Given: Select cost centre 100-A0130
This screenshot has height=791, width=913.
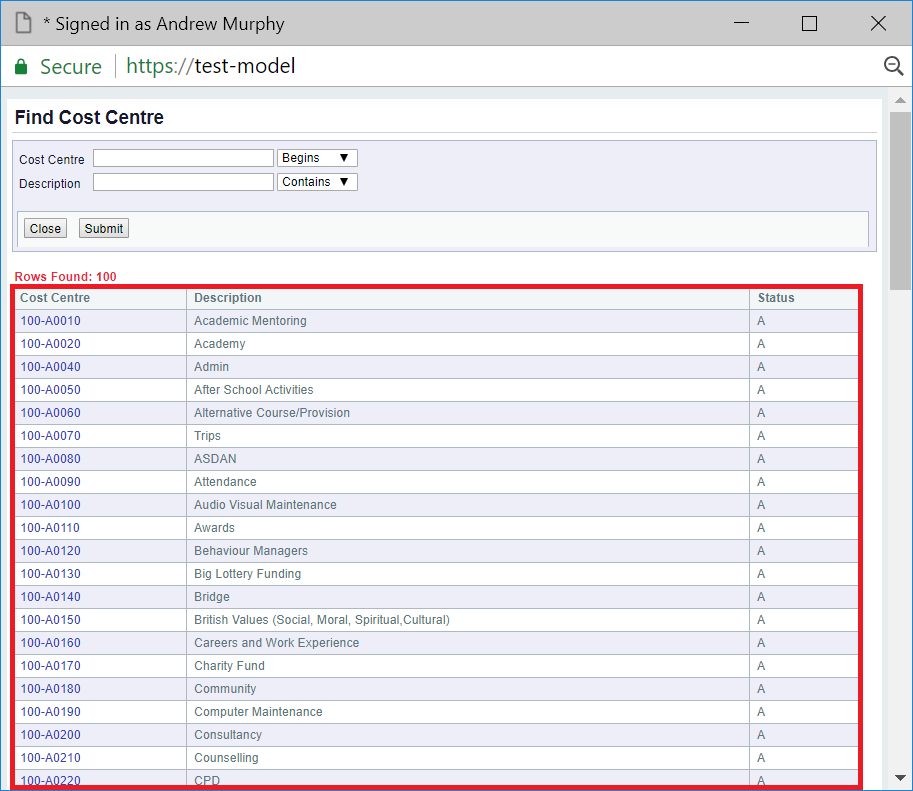Looking at the screenshot, I should [51, 574].
